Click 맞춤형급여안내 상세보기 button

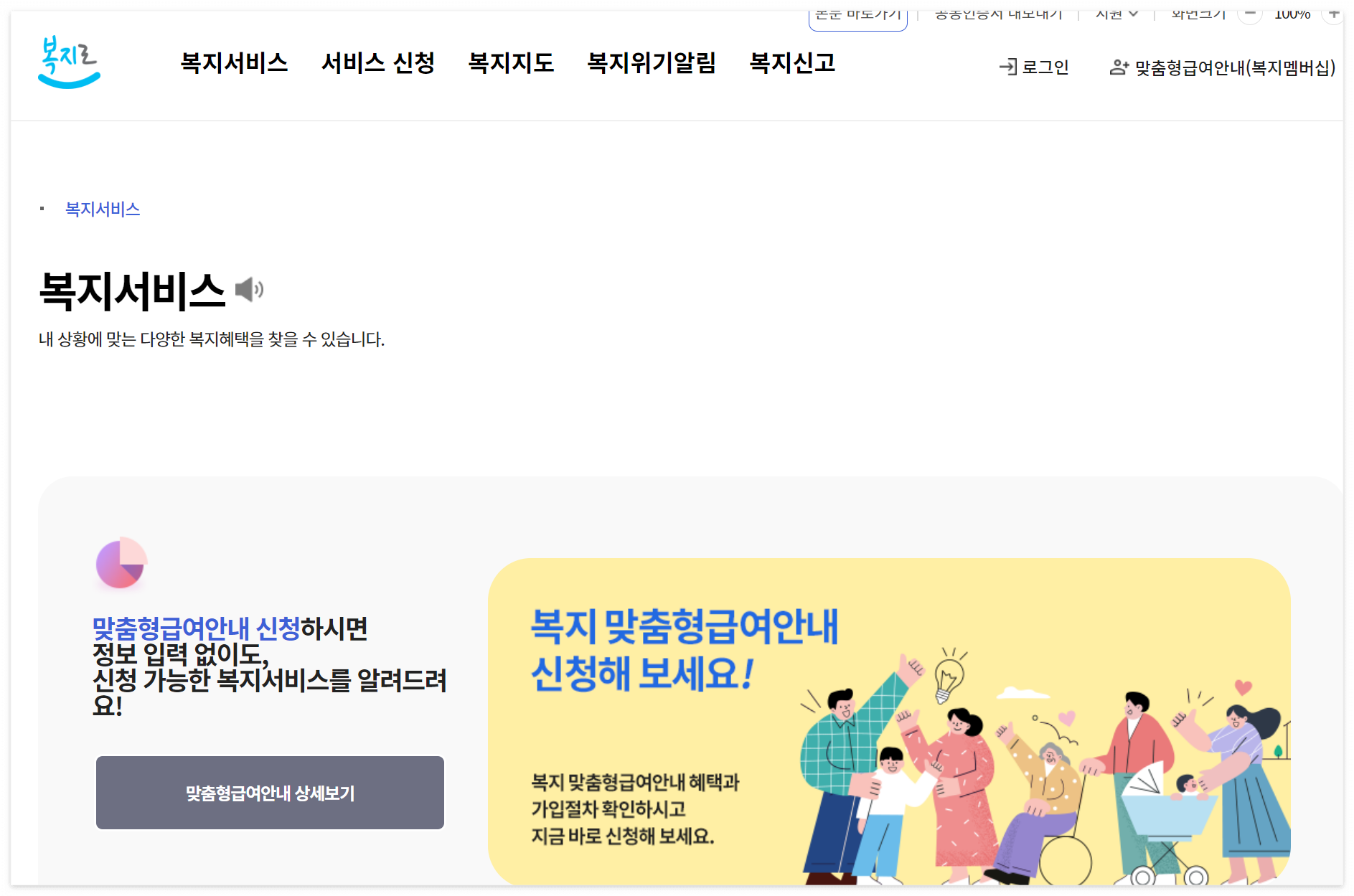point(270,793)
